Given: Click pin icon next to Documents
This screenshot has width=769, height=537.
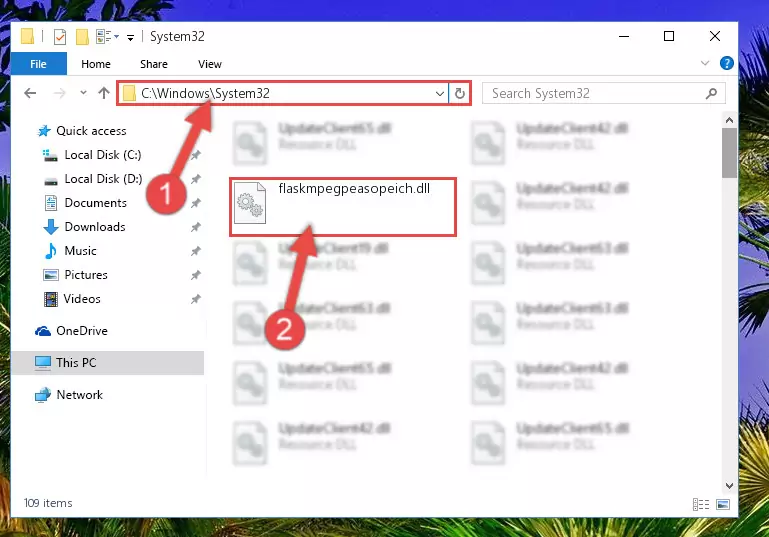Looking at the screenshot, I should (x=196, y=203).
